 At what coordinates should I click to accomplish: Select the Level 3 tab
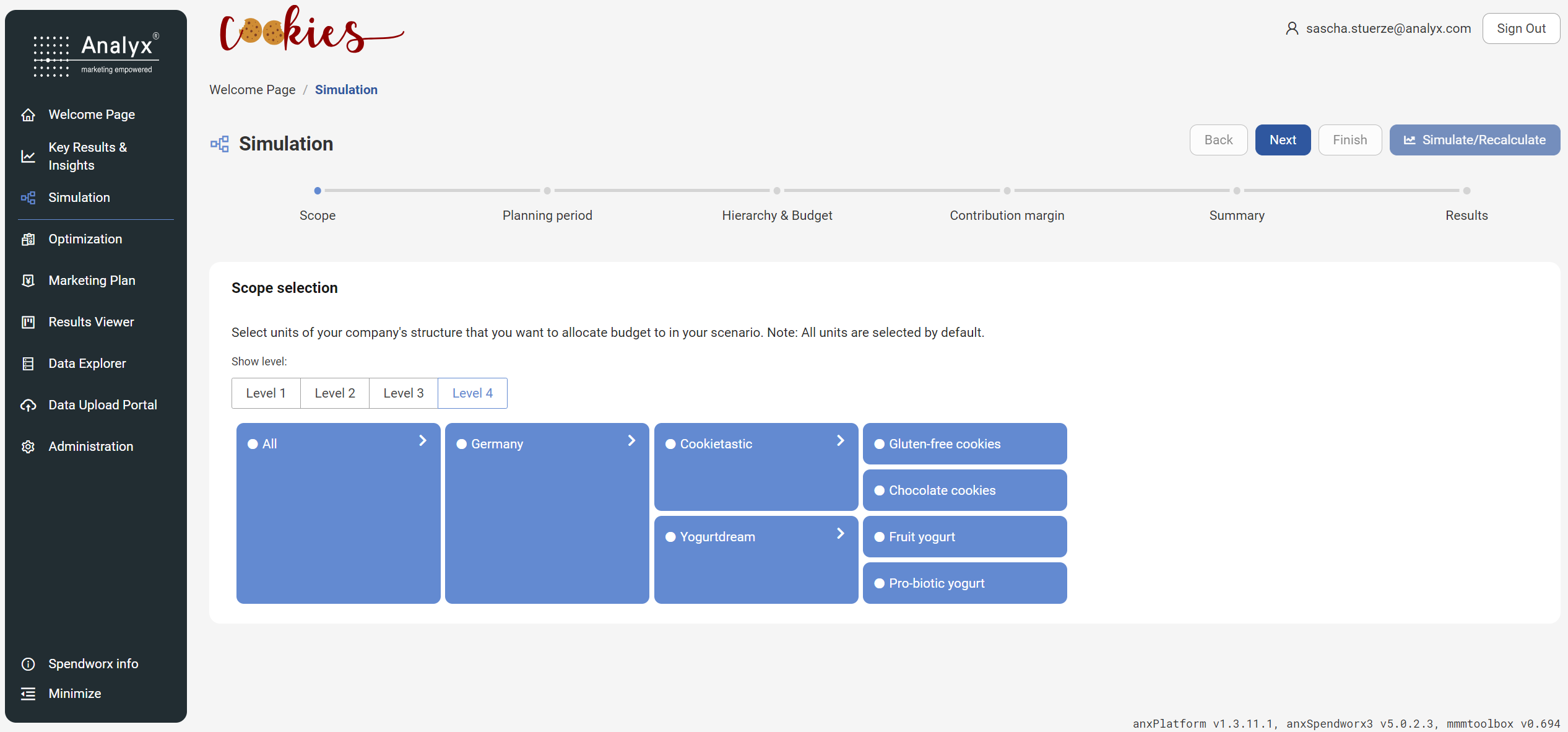[x=403, y=393]
